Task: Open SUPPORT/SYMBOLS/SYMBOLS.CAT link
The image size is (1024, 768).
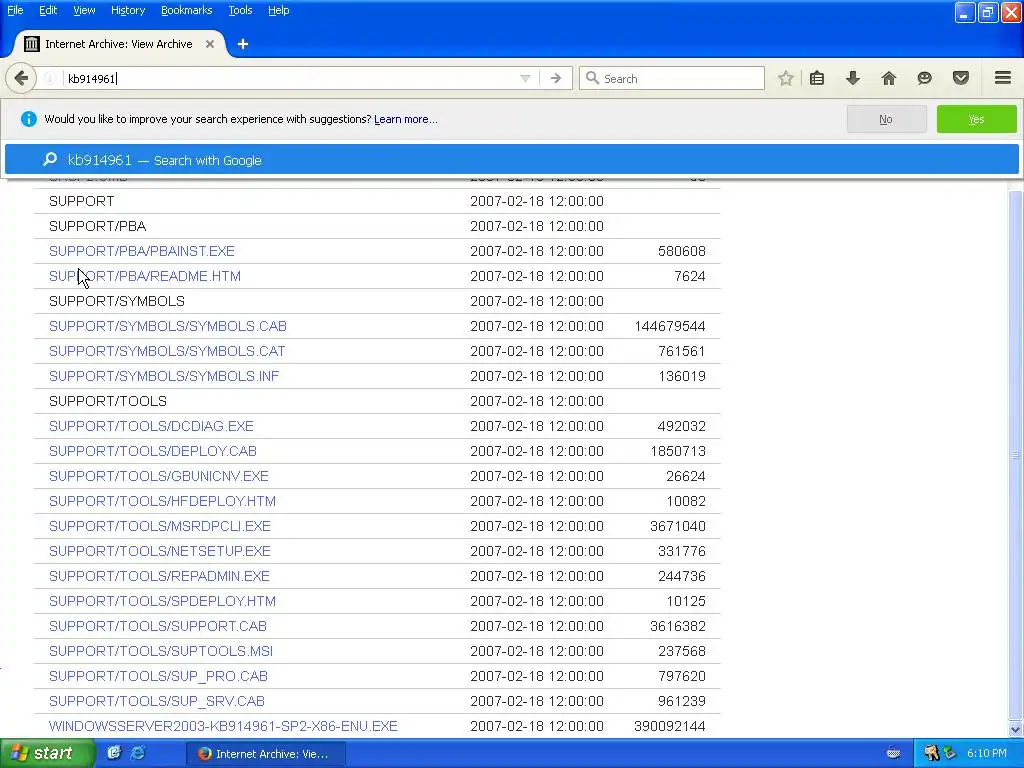Action: pyautogui.click(x=167, y=351)
